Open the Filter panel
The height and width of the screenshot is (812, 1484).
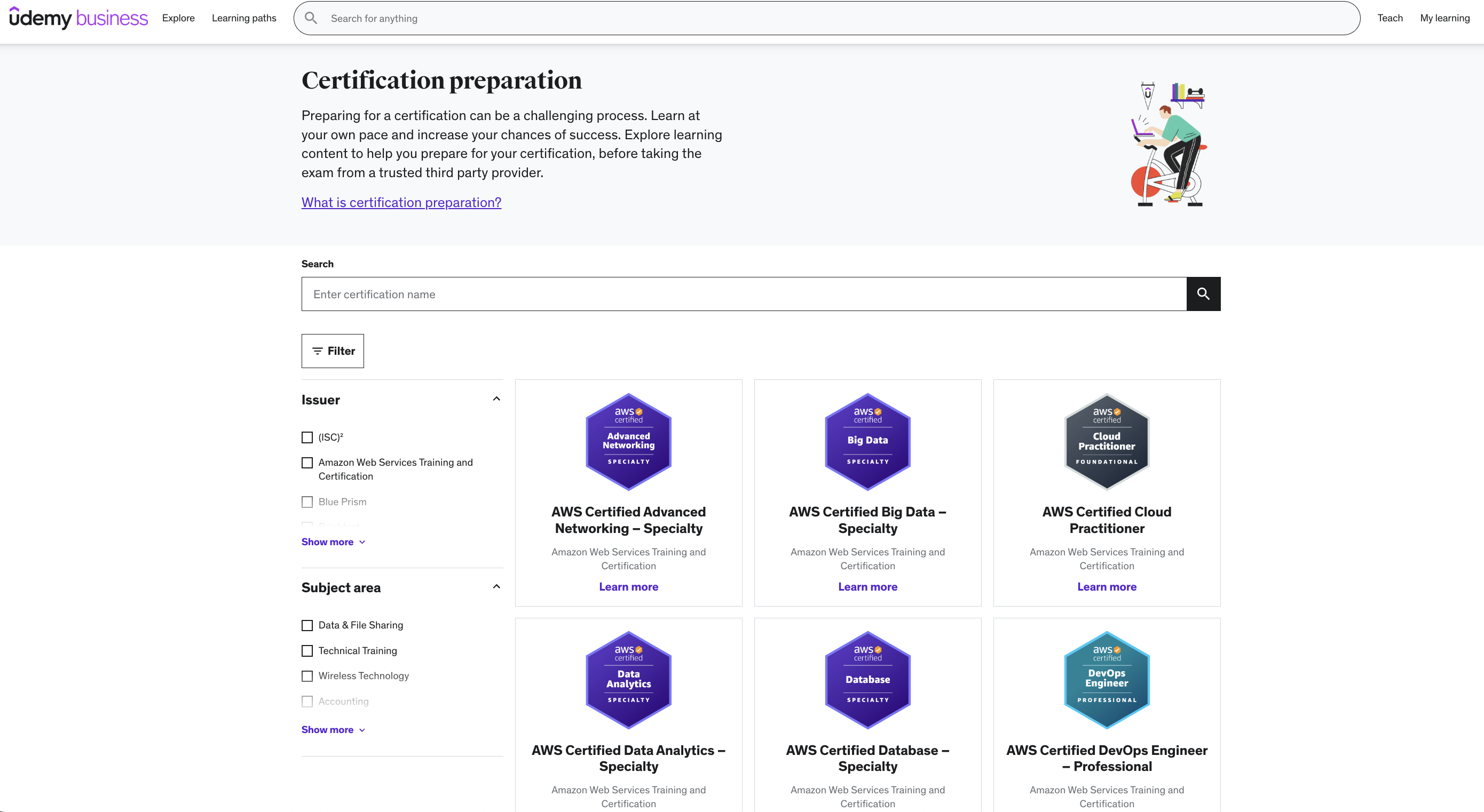coord(333,351)
